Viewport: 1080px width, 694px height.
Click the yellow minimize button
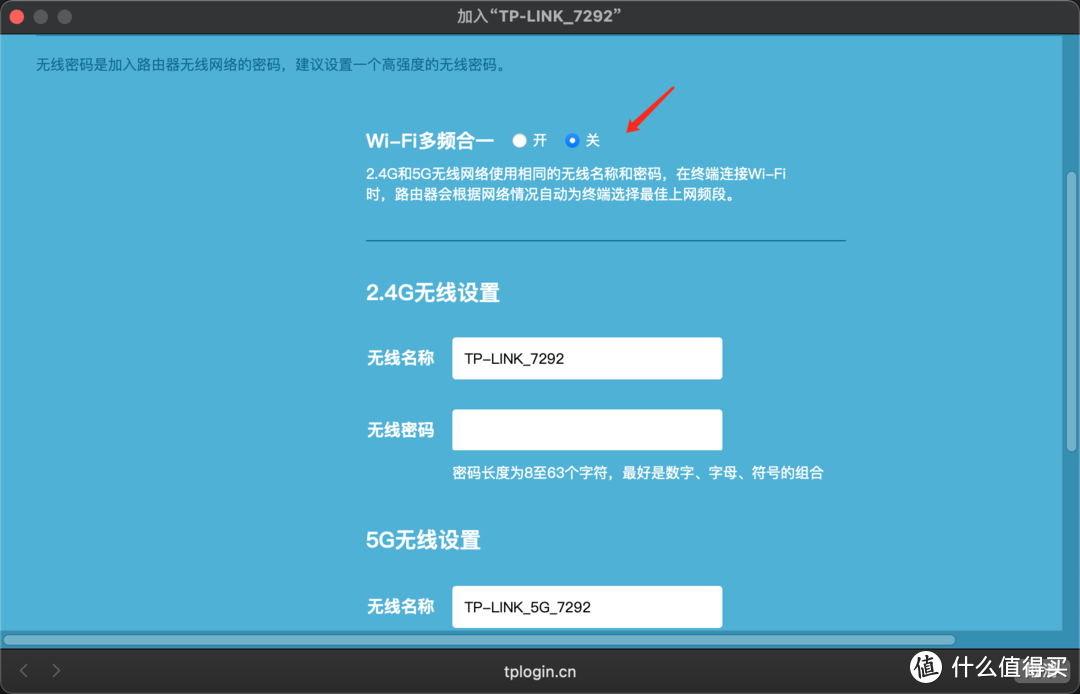40,16
